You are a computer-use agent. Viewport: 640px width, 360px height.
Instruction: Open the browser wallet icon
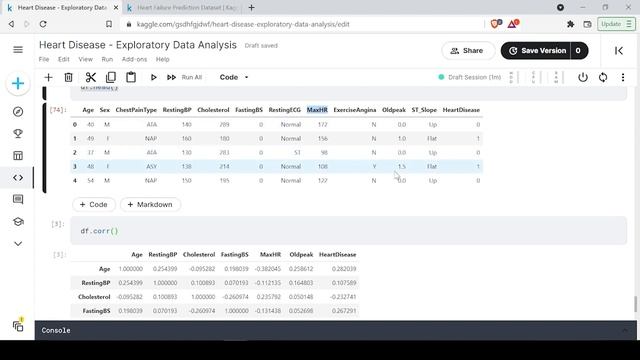587,24
